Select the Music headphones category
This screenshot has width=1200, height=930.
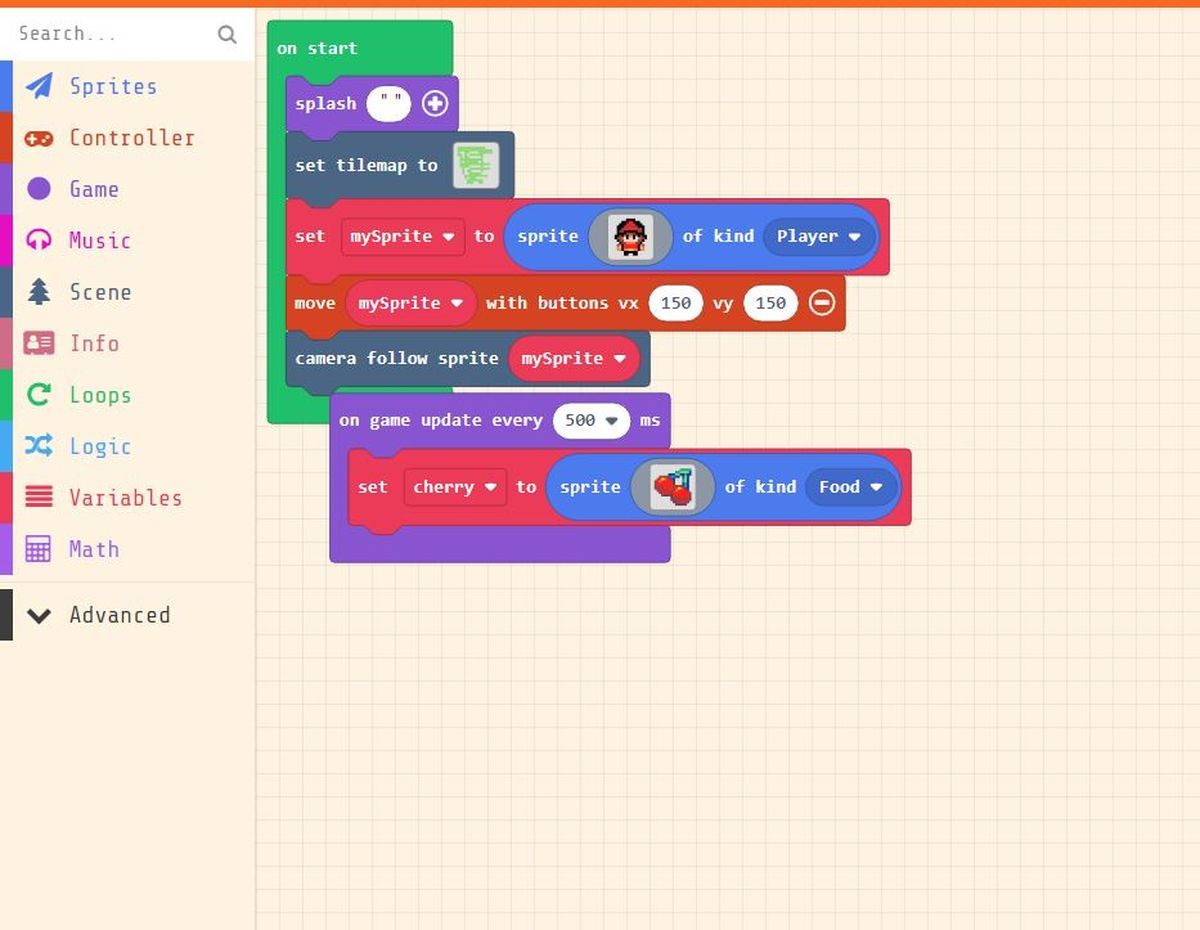coord(39,241)
